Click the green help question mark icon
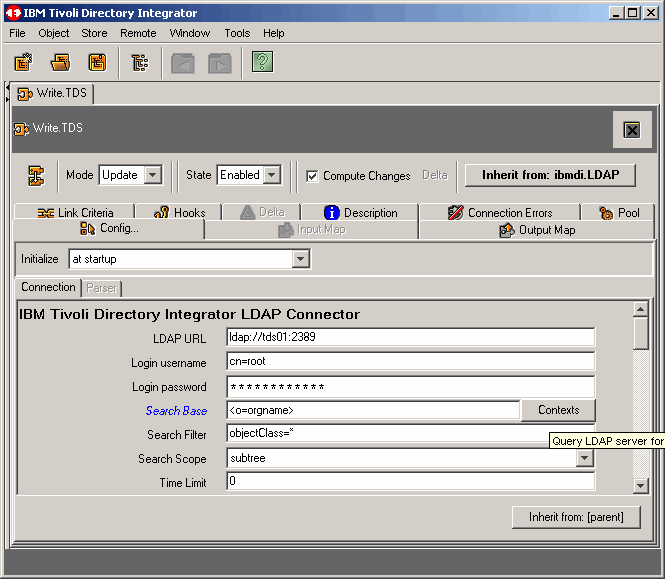This screenshot has width=665, height=579. [x=262, y=63]
